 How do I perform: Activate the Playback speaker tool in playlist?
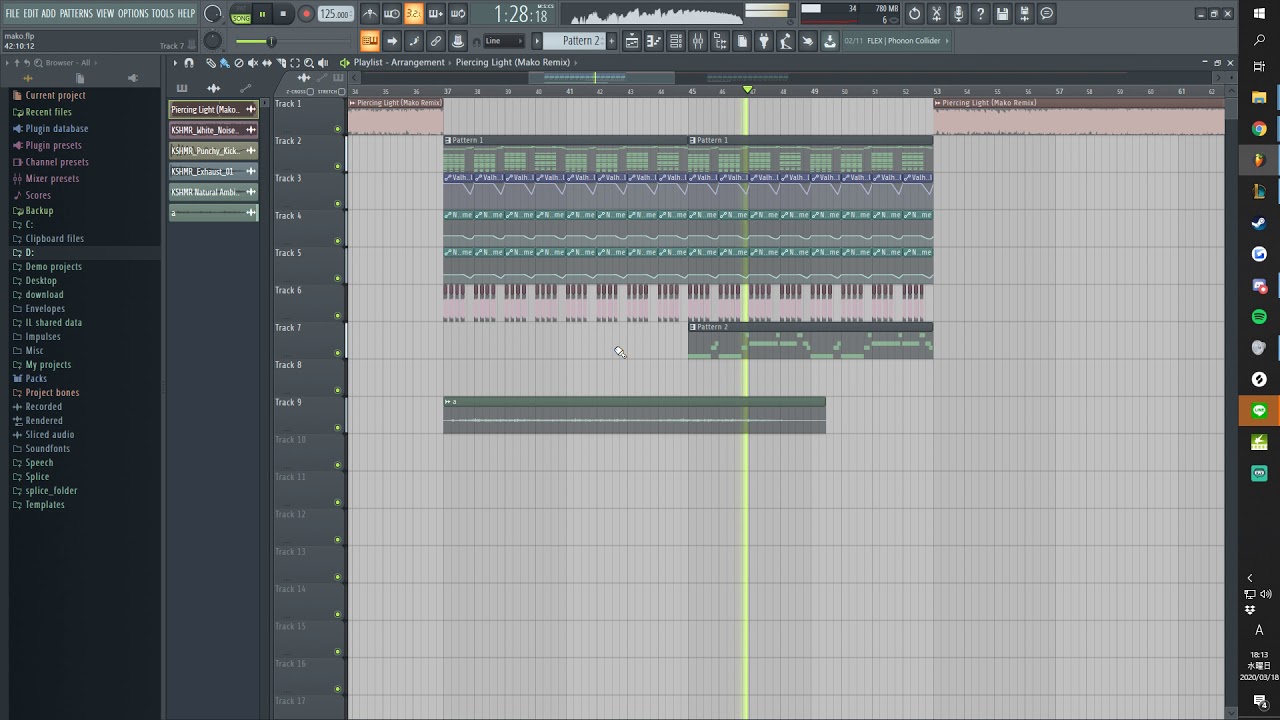pyautogui.click(x=323, y=63)
